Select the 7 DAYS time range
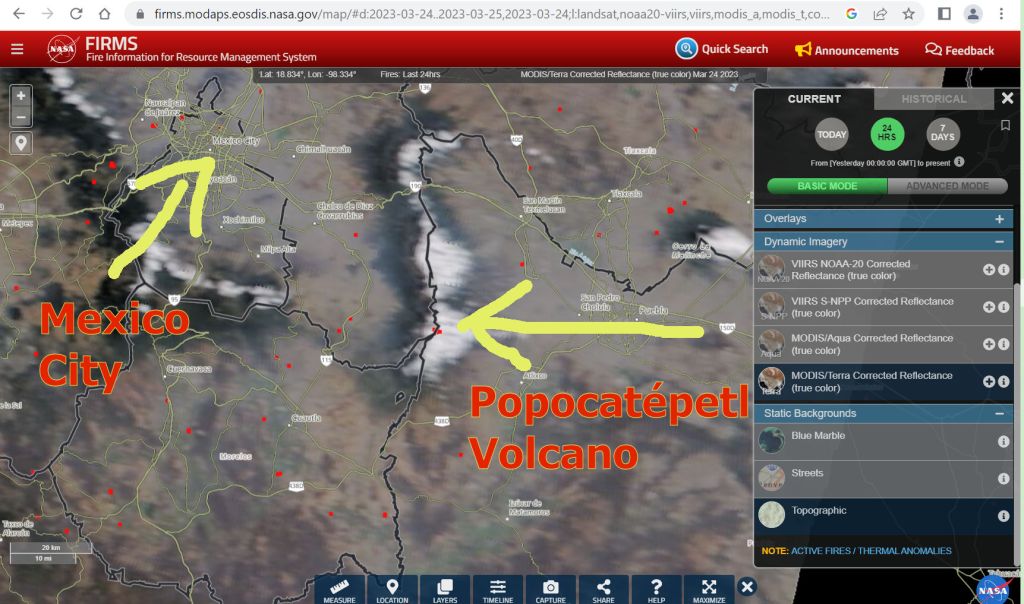Image resolution: width=1024 pixels, height=604 pixels. (942, 134)
